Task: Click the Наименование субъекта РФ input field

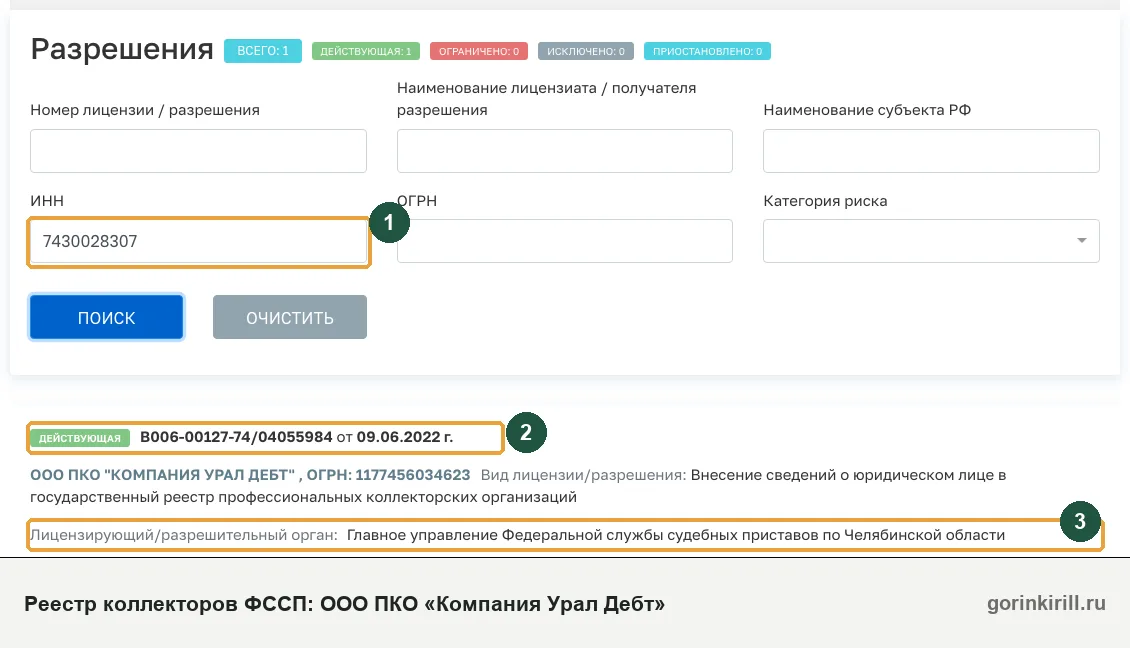Action: 931,151
